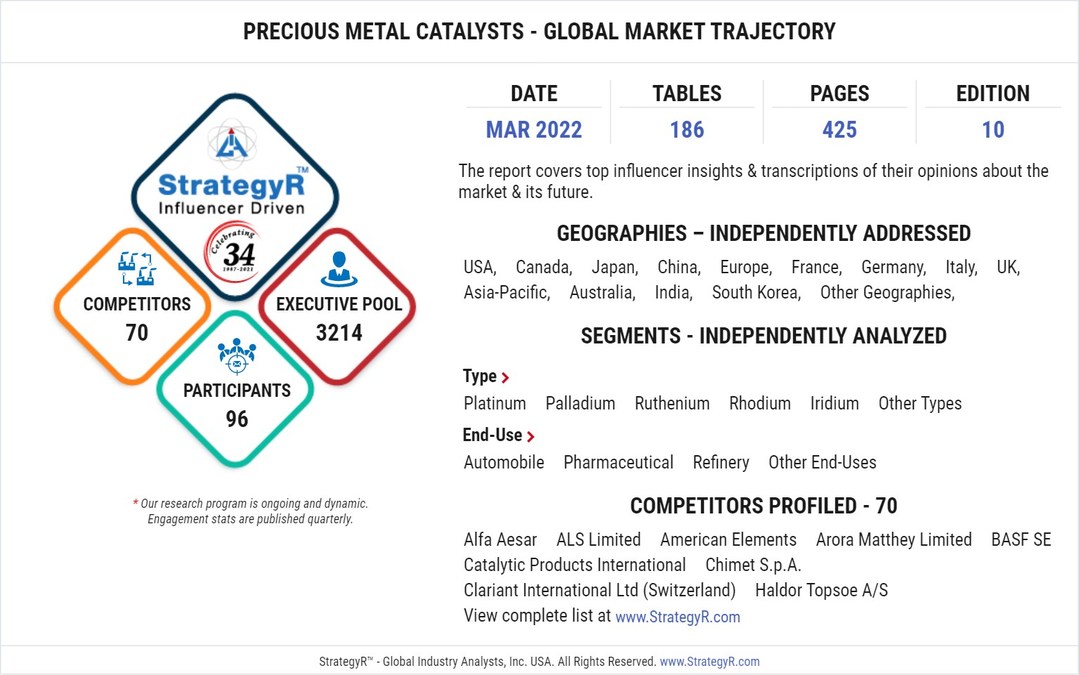Image resolution: width=1079 pixels, height=675 pixels.
Task: Select Palladium type segment
Action: click(580, 404)
